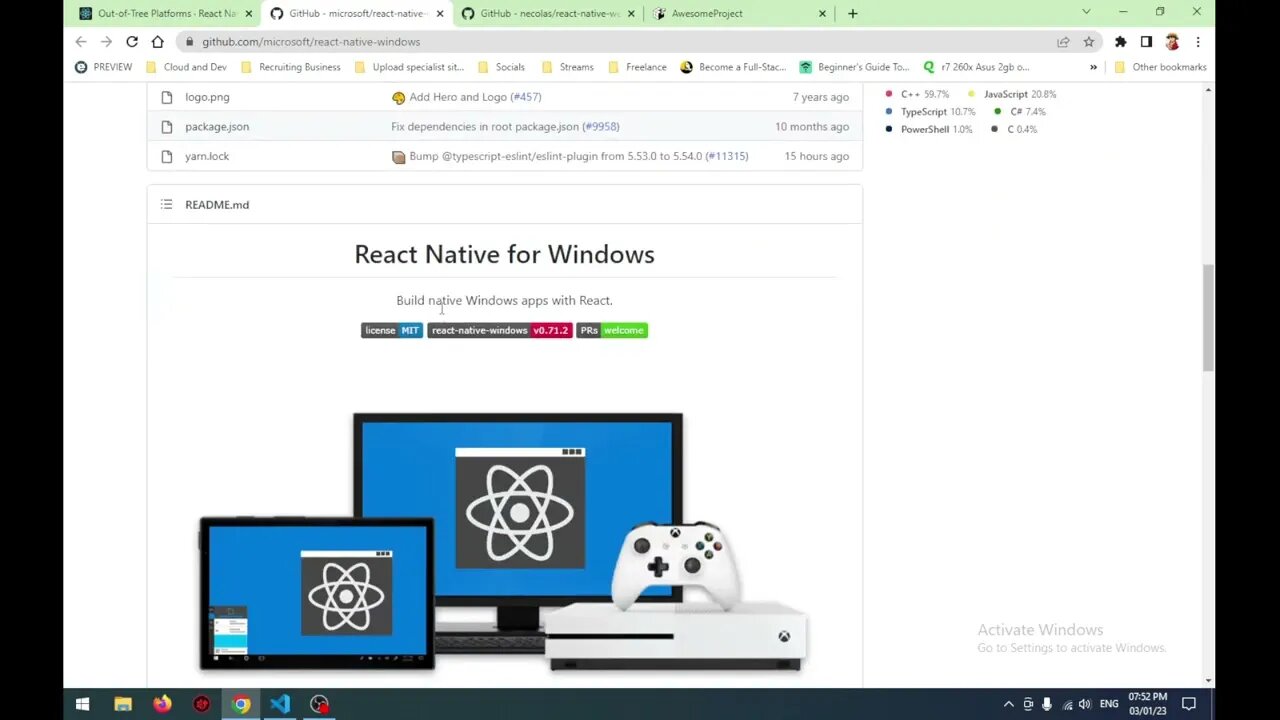
Task: Launch Firefox from the taskbar
Action: point(162,704)
